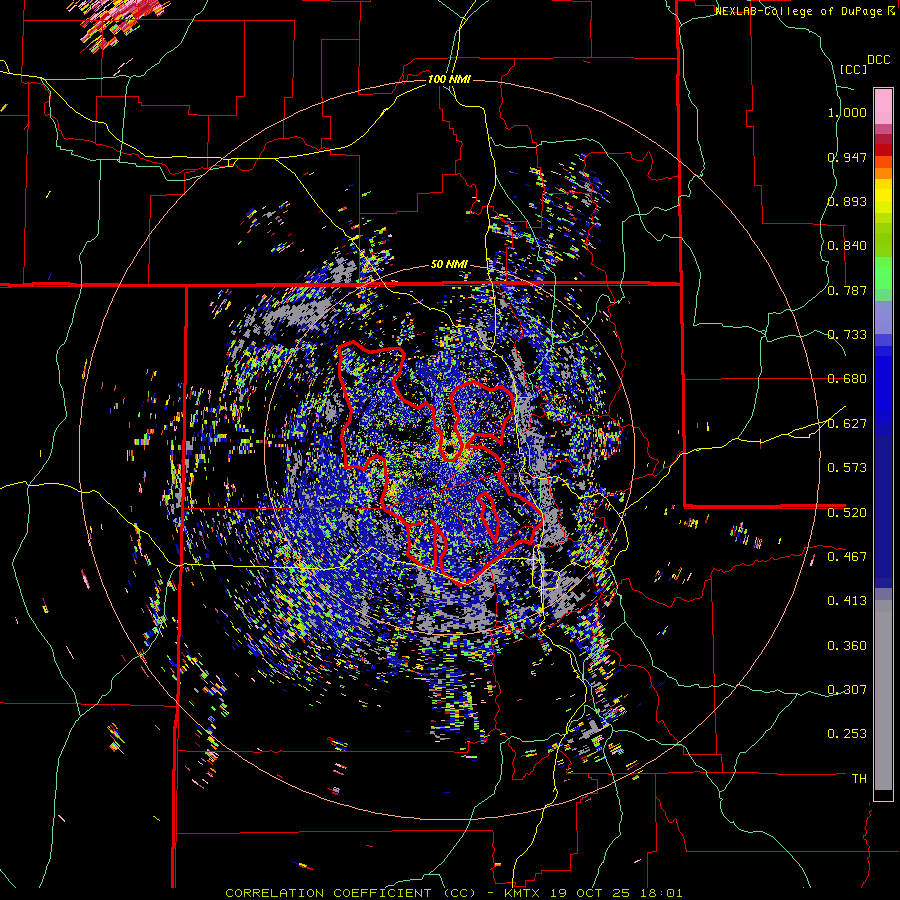The image size is (900, 900).
Task: Select the 0.947 scale value
Action: (x=847, y=157)
